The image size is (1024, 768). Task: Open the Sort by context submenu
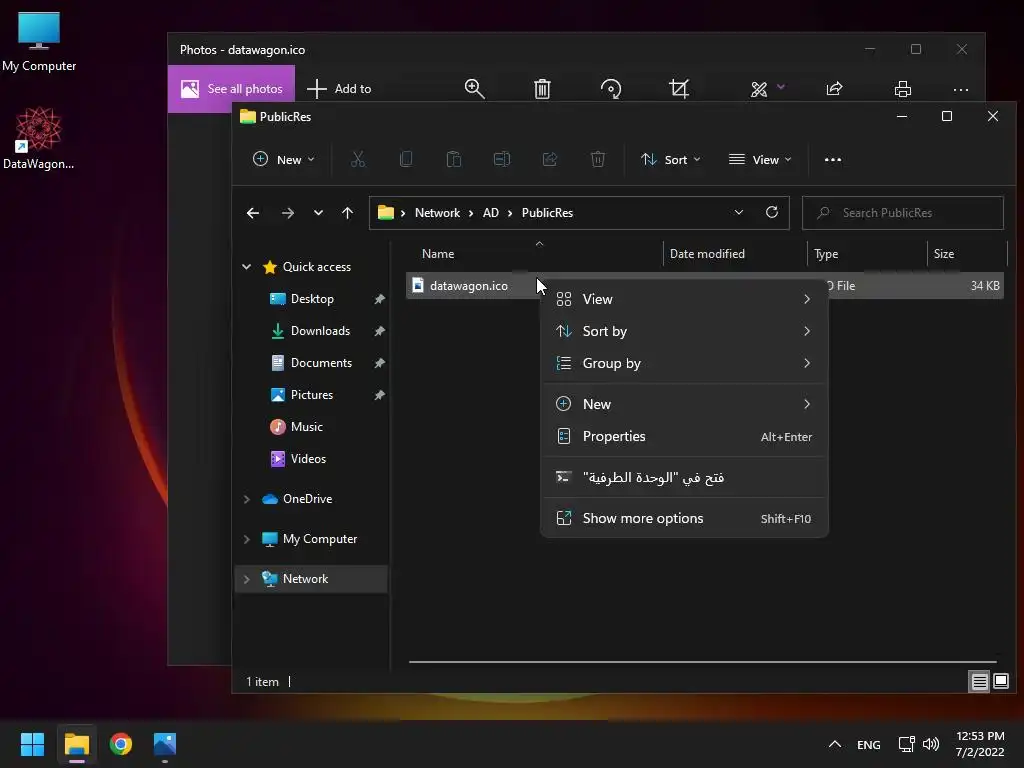click(x=684, y=331)
